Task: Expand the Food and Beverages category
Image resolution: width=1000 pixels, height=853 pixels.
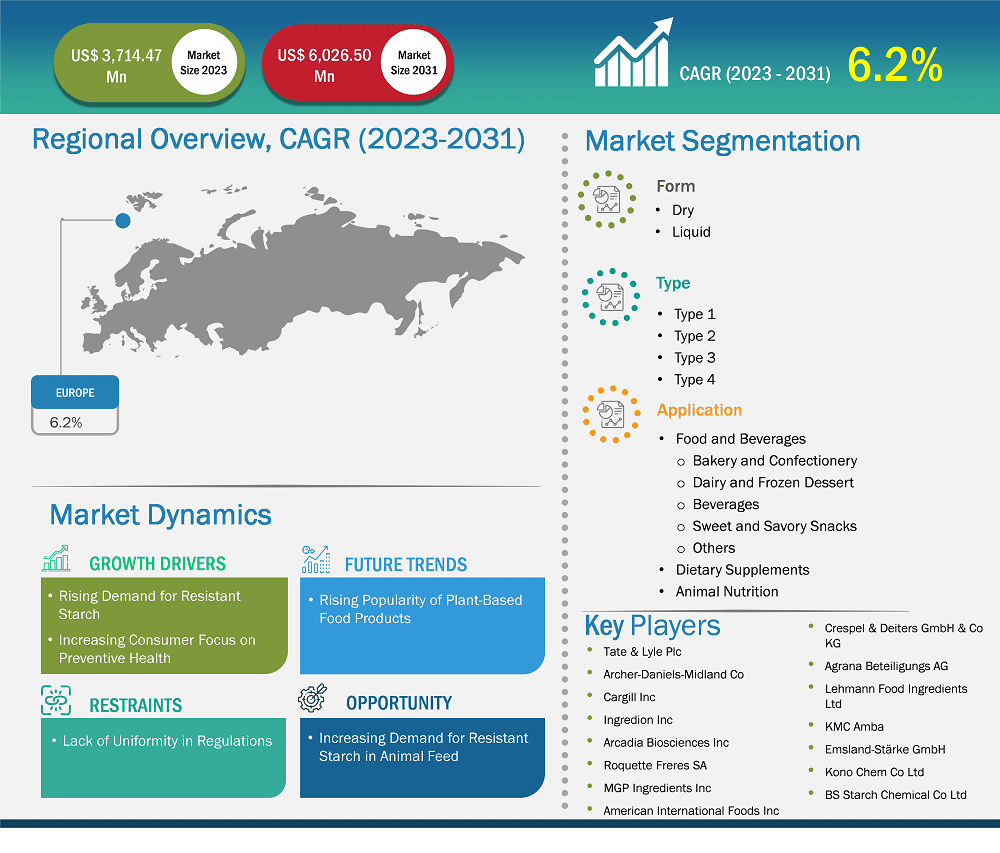Action: pyautogui.click(x=741, y=438)
